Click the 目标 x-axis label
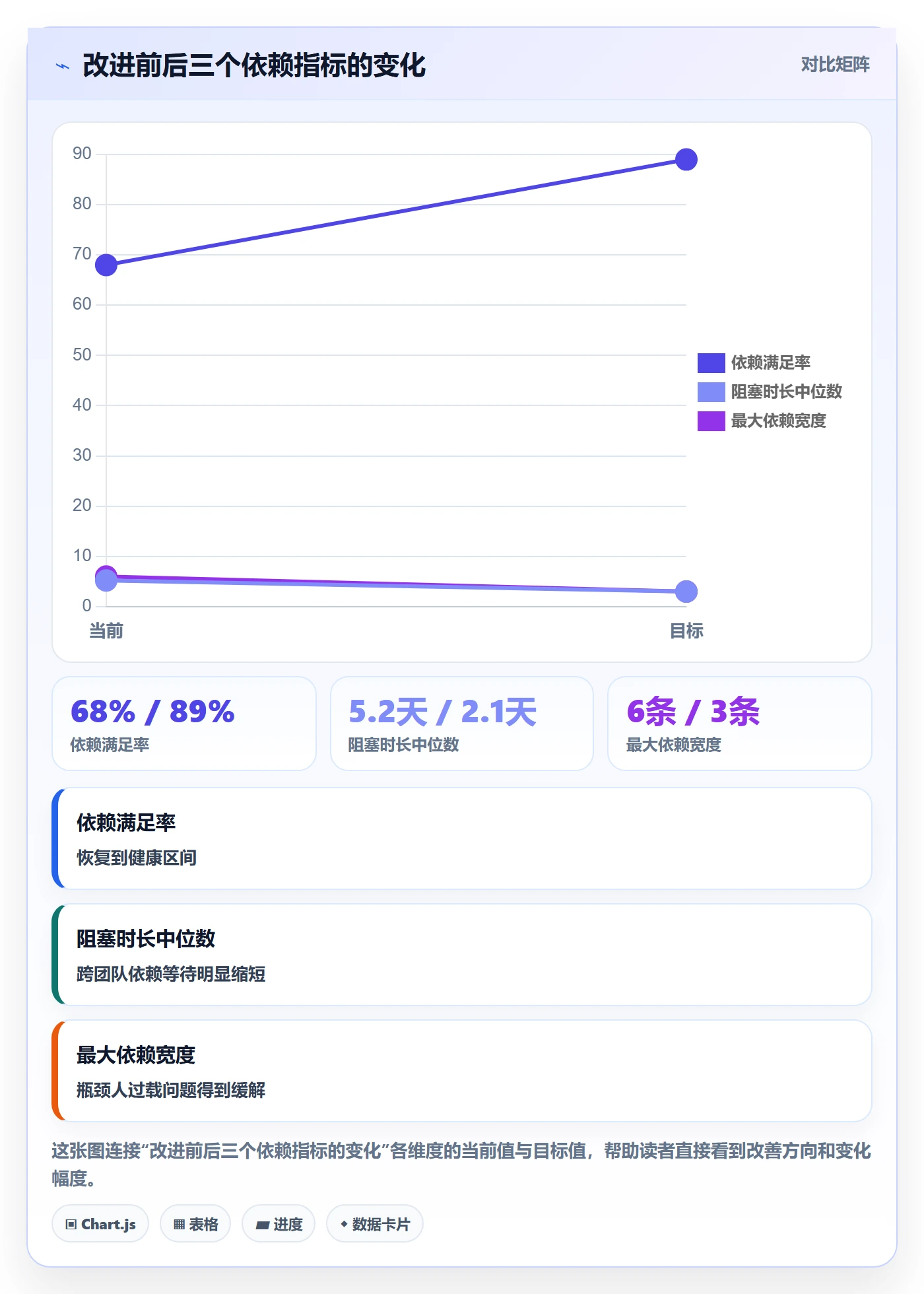This screenshot has height=1294, width=924. tap(686, 631)
